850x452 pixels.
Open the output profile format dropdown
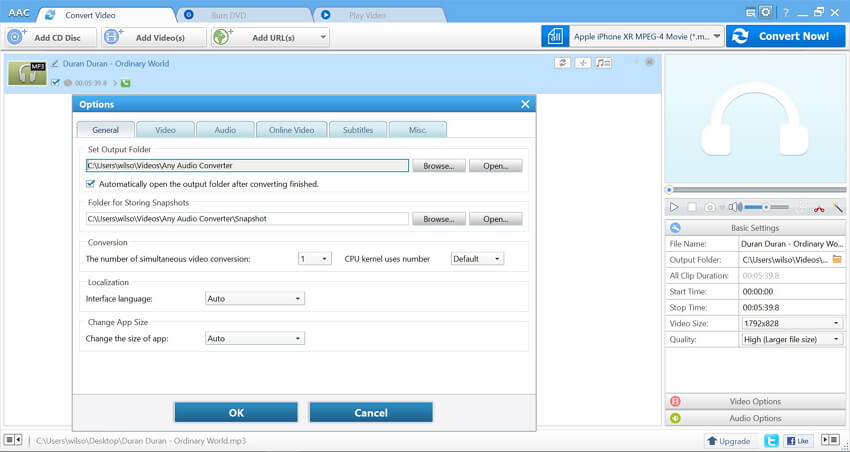coord(632,37)
